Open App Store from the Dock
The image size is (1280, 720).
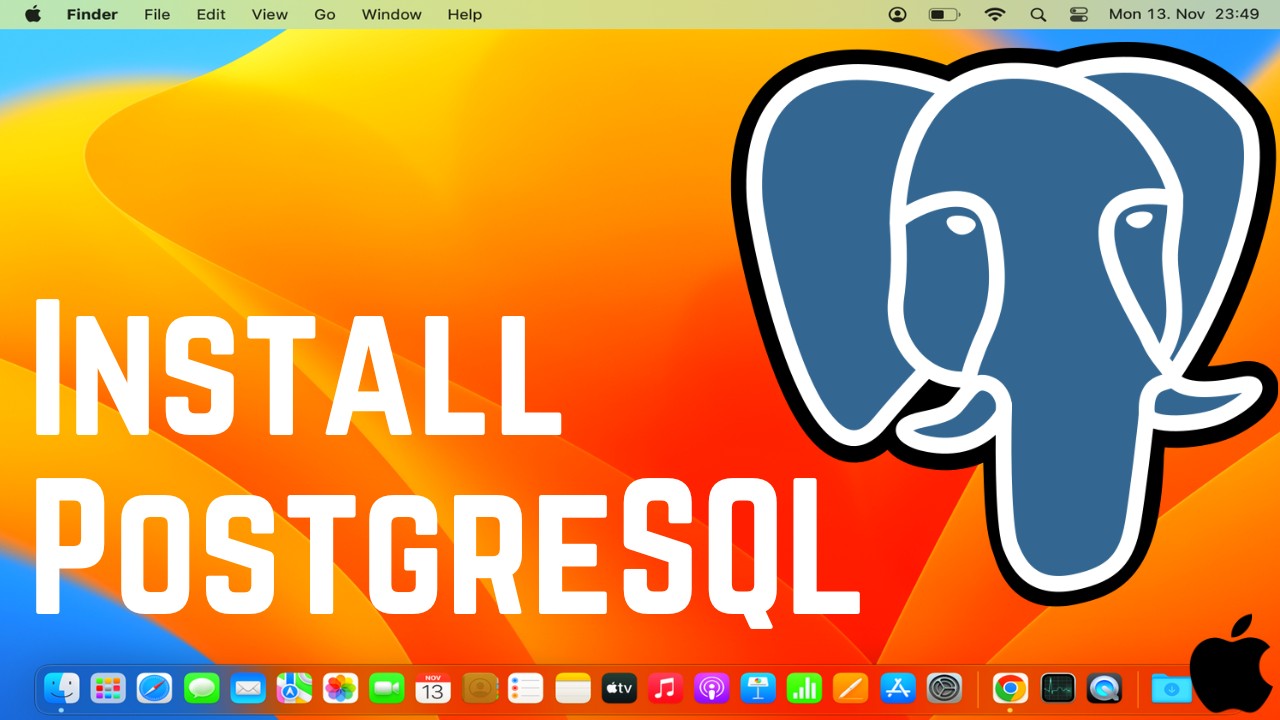898,688
